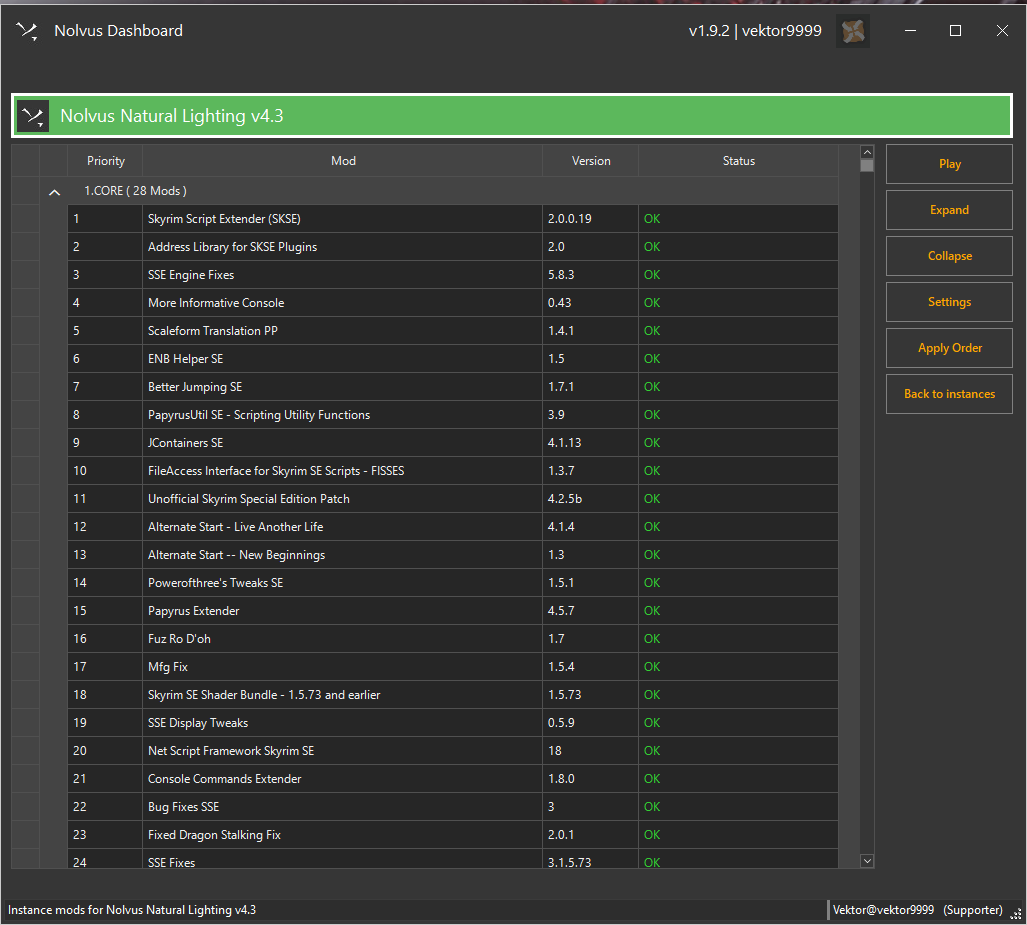
Task: Open the vektor9999 user avatar
Action: 853,31
